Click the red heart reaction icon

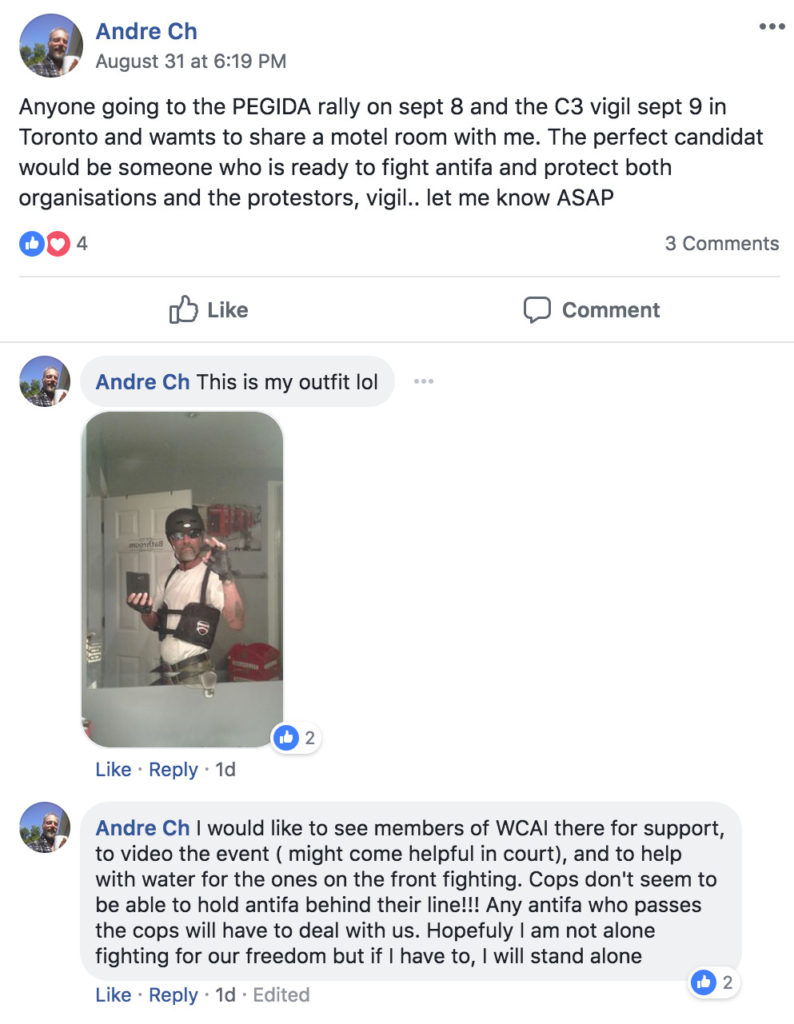point(57,244)
